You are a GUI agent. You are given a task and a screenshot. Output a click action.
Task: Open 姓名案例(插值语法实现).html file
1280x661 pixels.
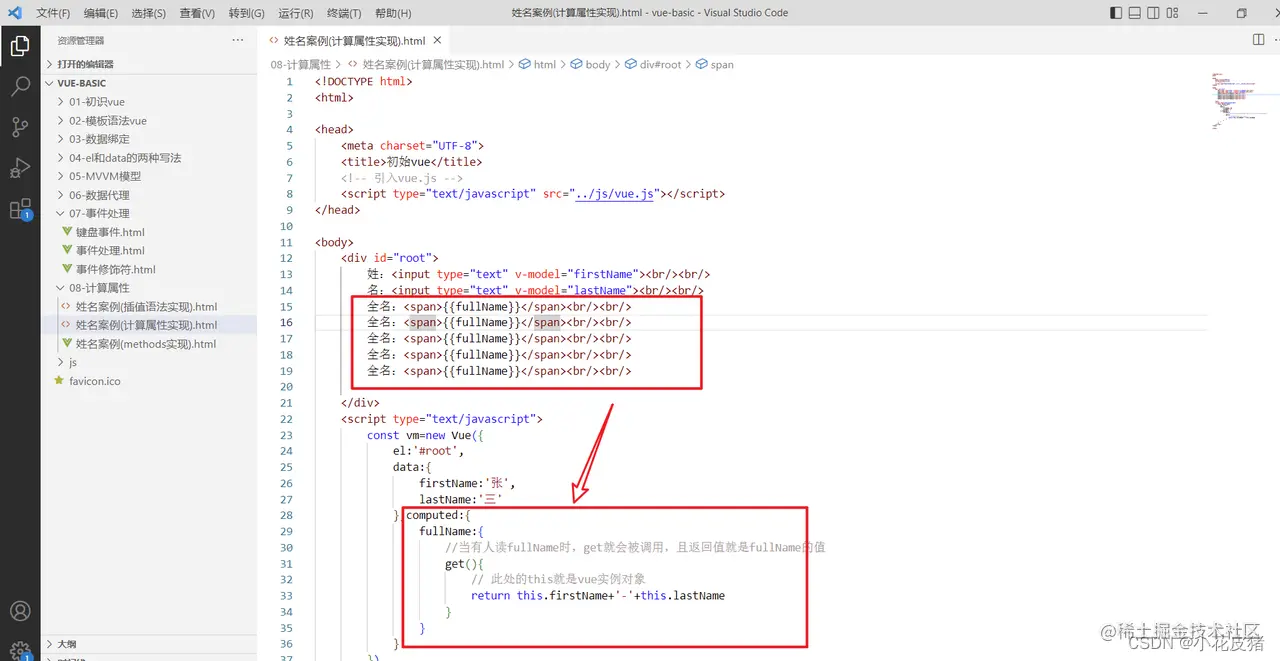[x=149, y=307]
